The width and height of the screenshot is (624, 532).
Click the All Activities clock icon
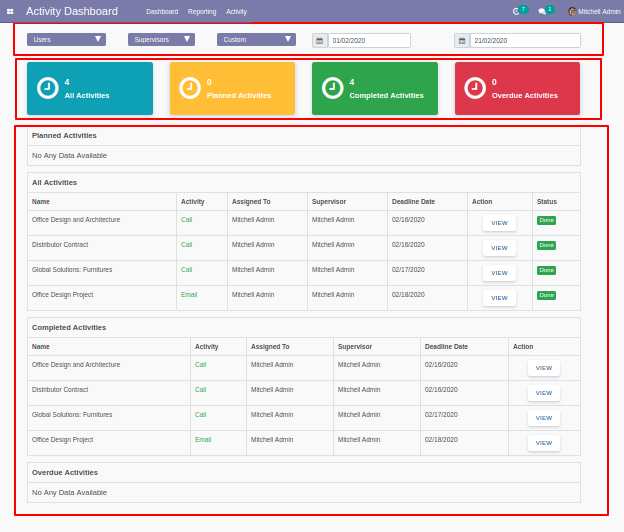coord(48,88)
